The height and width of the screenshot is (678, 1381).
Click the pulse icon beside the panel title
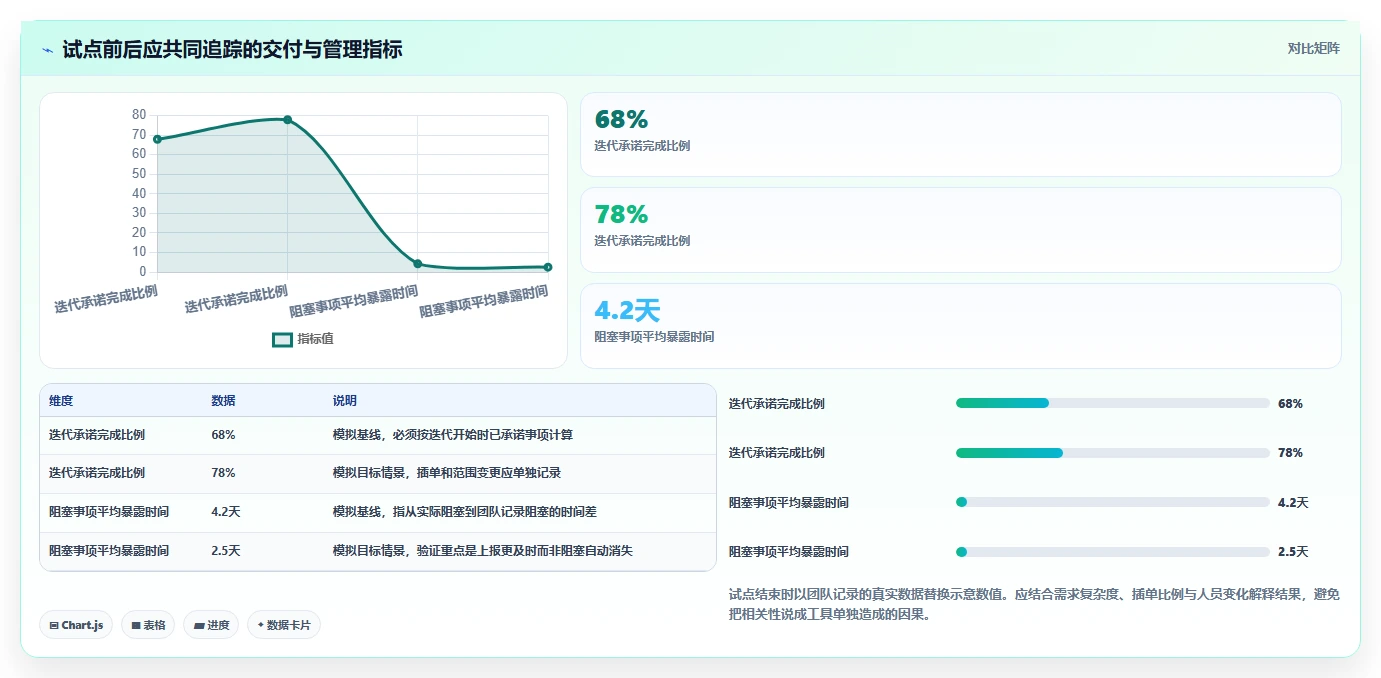click(x=48, y=50)
